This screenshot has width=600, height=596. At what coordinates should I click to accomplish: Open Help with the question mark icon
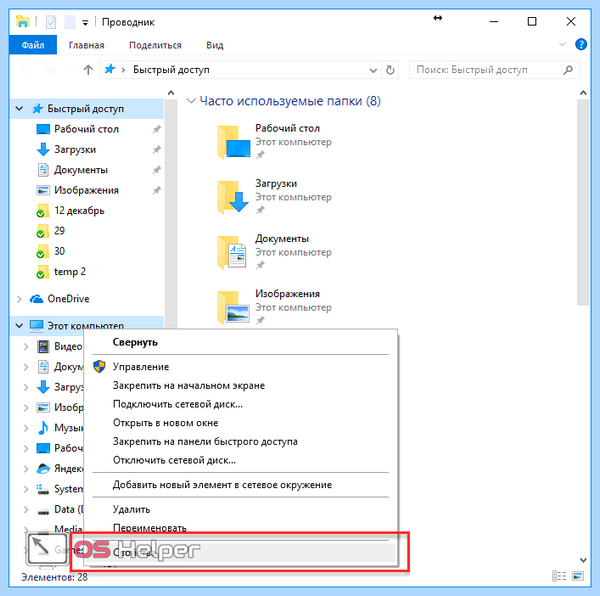tap(581, 44)
